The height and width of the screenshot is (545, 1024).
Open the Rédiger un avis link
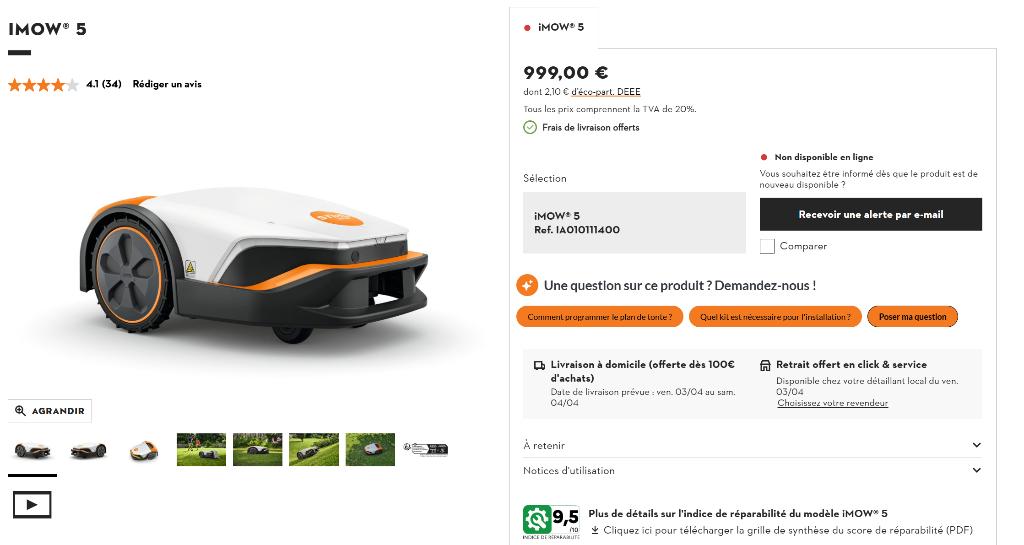pos(167,84)
